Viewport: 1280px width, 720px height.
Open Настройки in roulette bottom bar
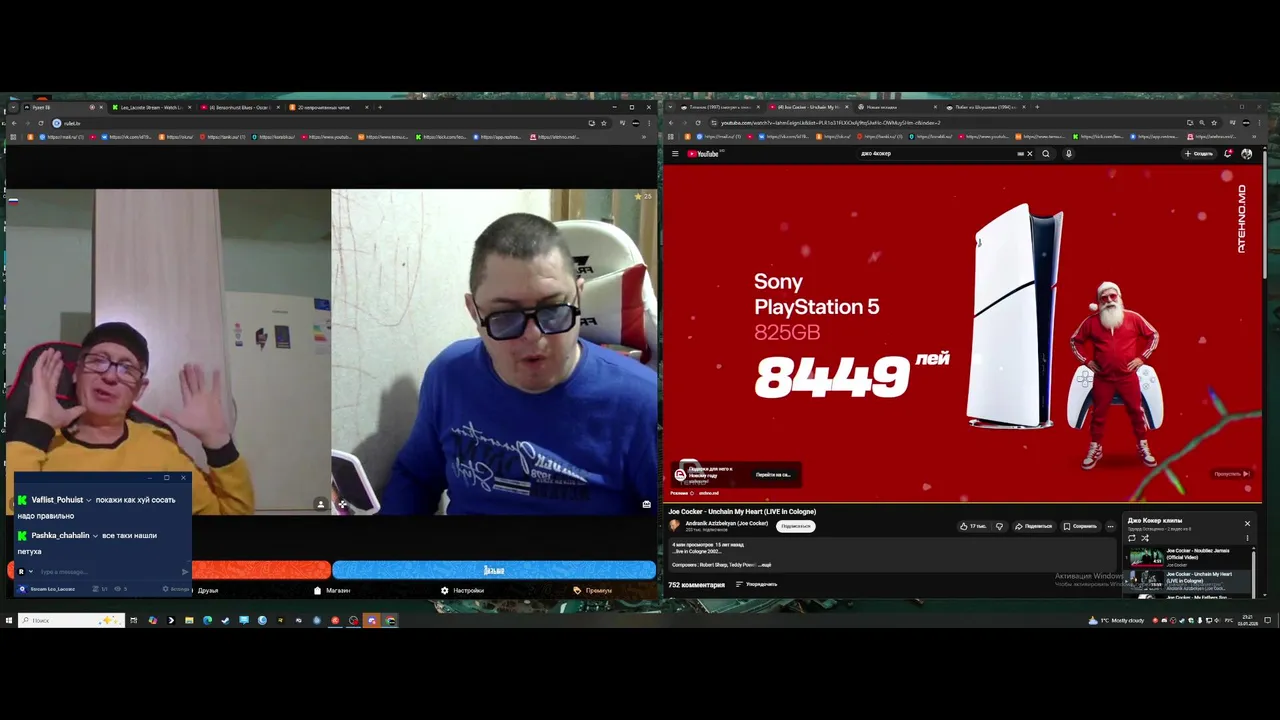pos(462,590)
